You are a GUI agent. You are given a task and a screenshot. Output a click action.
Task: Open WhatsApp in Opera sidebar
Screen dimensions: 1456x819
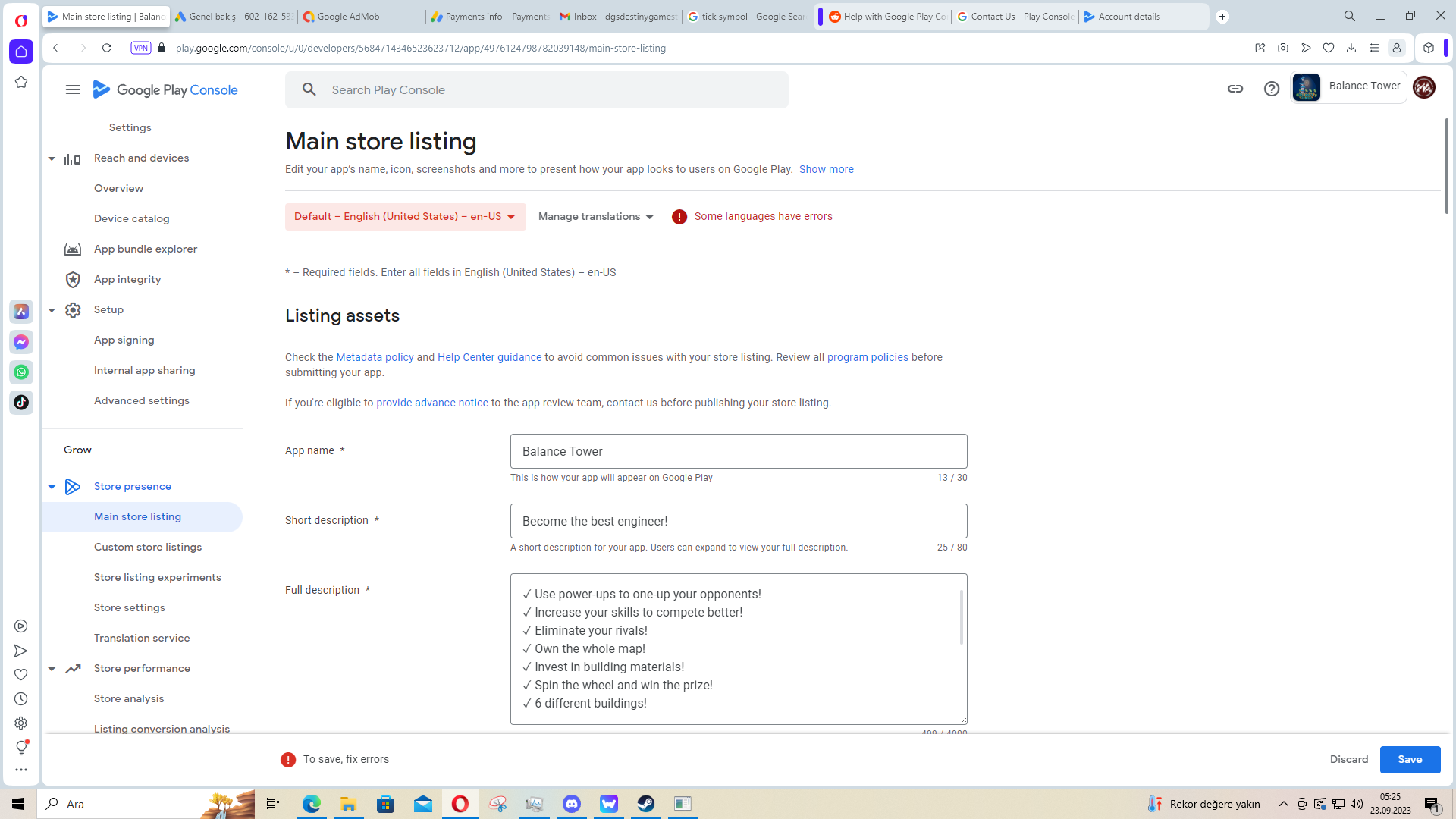point(21,372)
